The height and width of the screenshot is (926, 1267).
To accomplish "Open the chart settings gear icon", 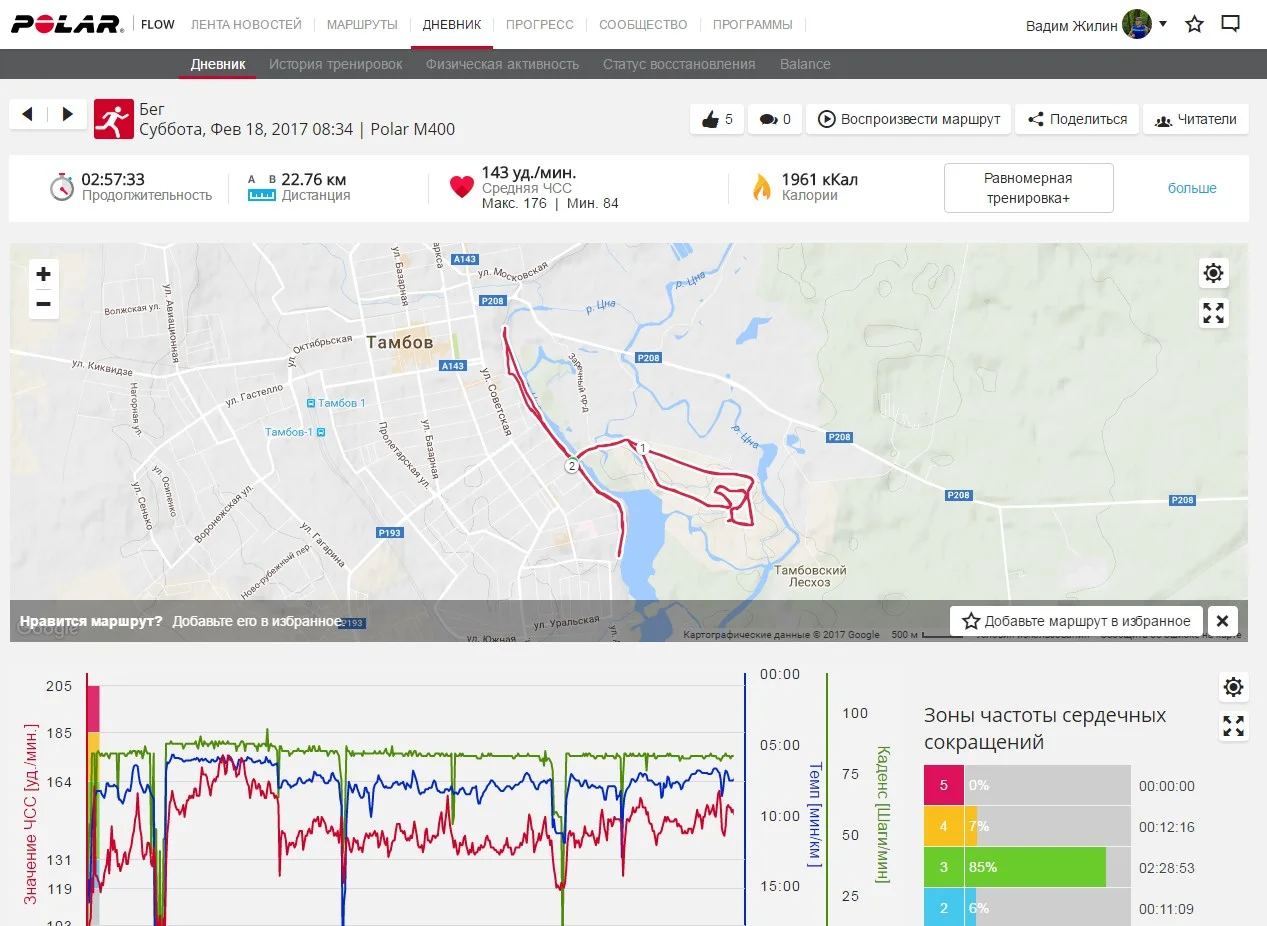I will (x=1233, y=687).
